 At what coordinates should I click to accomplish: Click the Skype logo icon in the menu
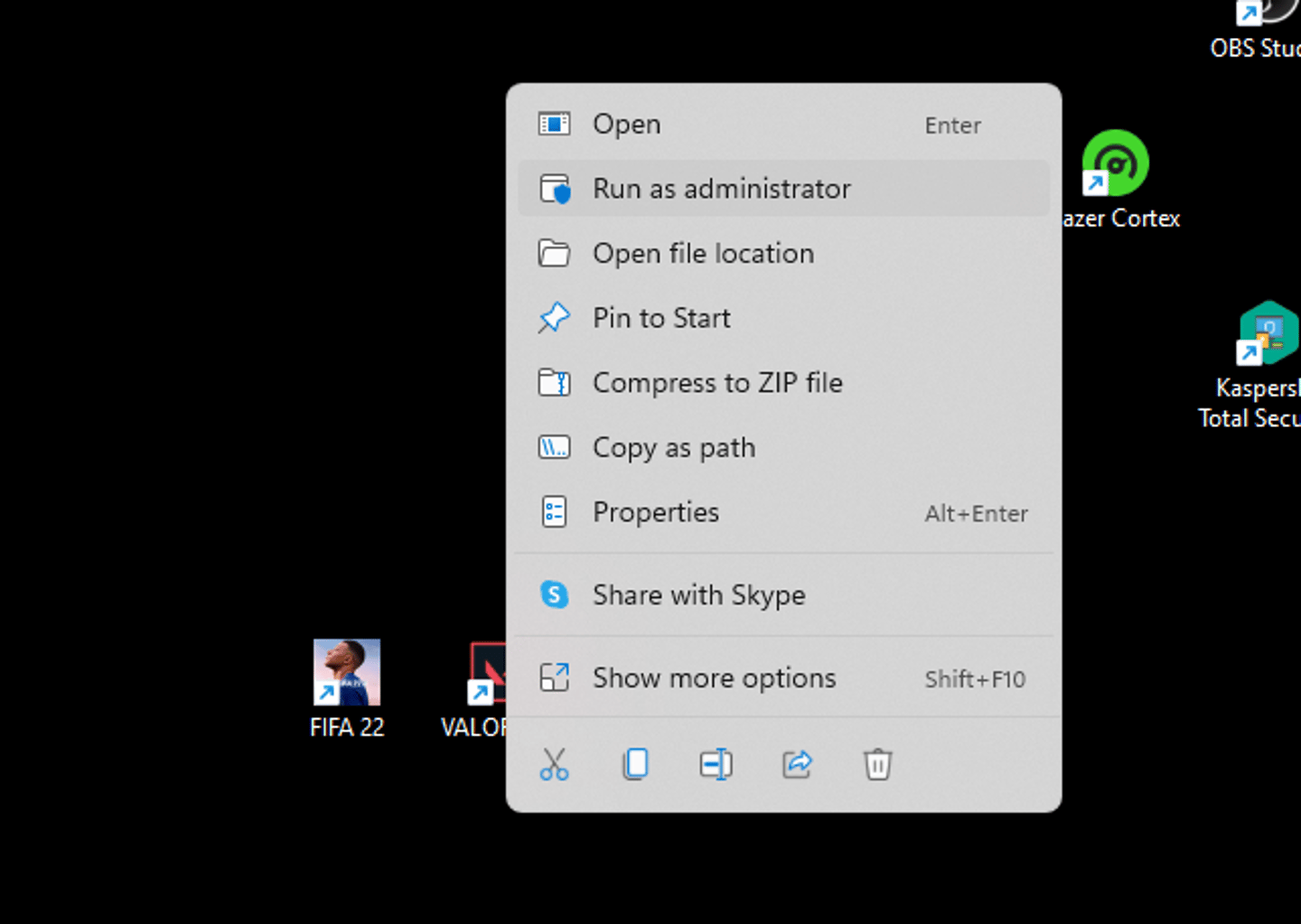[554, 595]
